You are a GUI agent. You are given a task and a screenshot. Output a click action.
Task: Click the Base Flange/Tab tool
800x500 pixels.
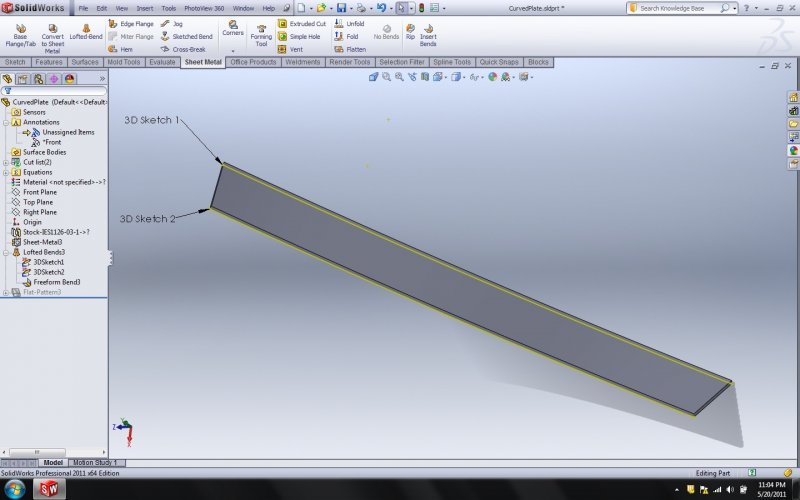pos(20,34)
